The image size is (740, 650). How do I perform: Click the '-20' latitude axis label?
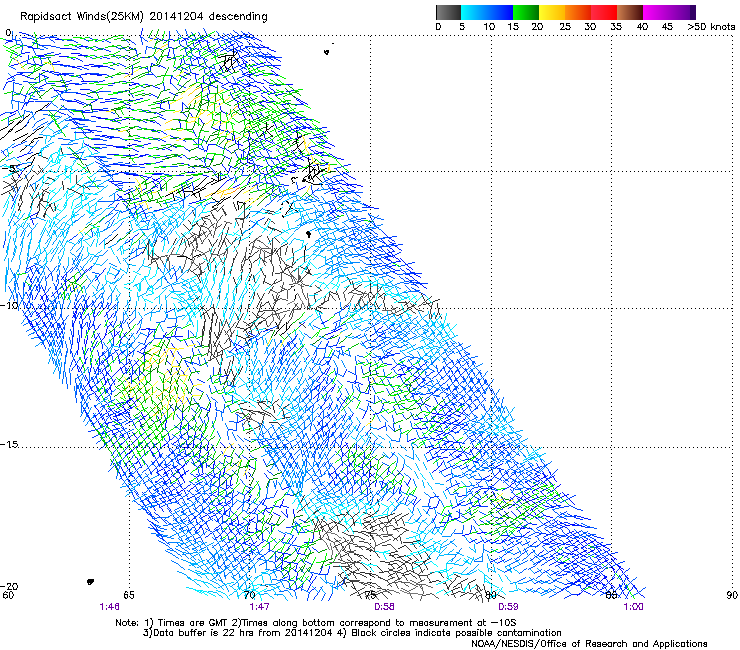point(9,586)
